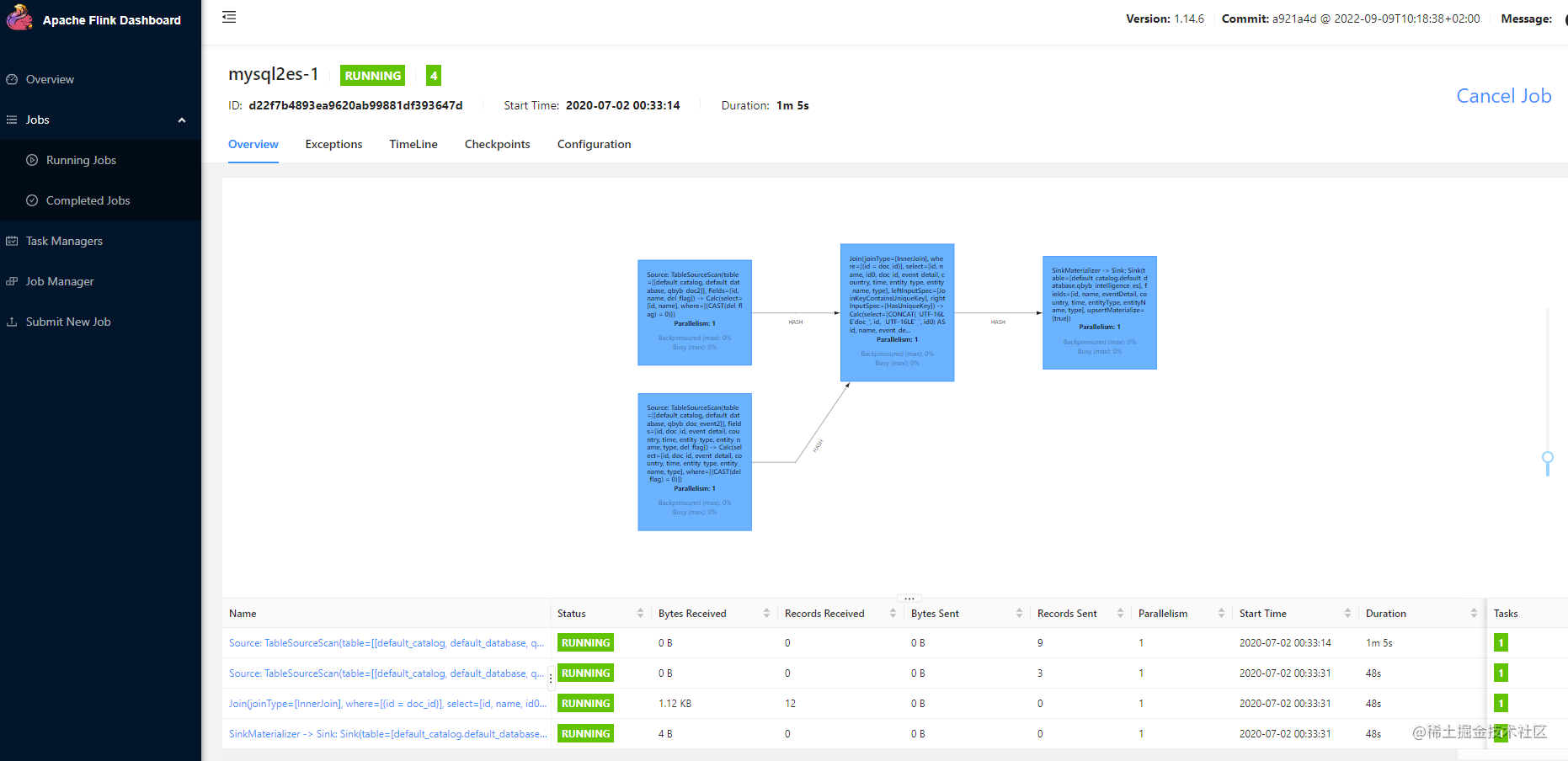The width and height of the screenshot is (1568, 761).
Task: Expand the table panel via the ellipsis handle
Action: pyautogui.click(x=909, y=598)
